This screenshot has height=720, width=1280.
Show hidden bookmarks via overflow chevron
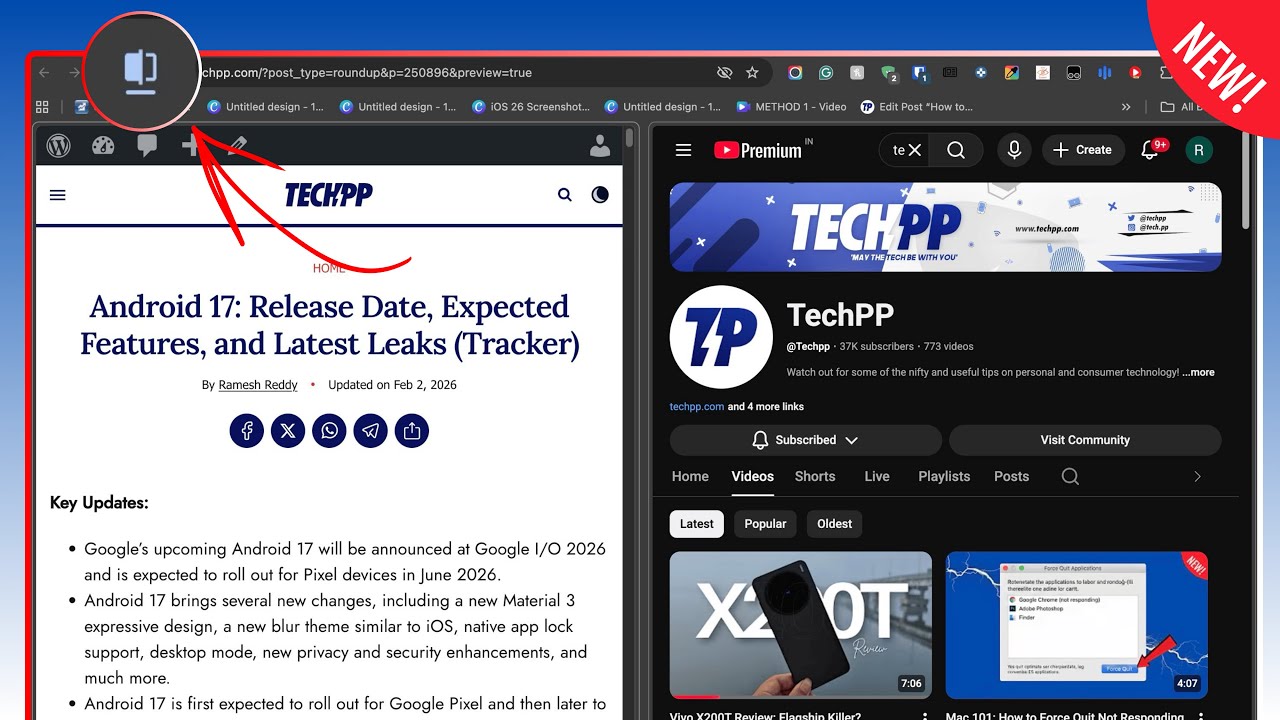click(1126, 107)
